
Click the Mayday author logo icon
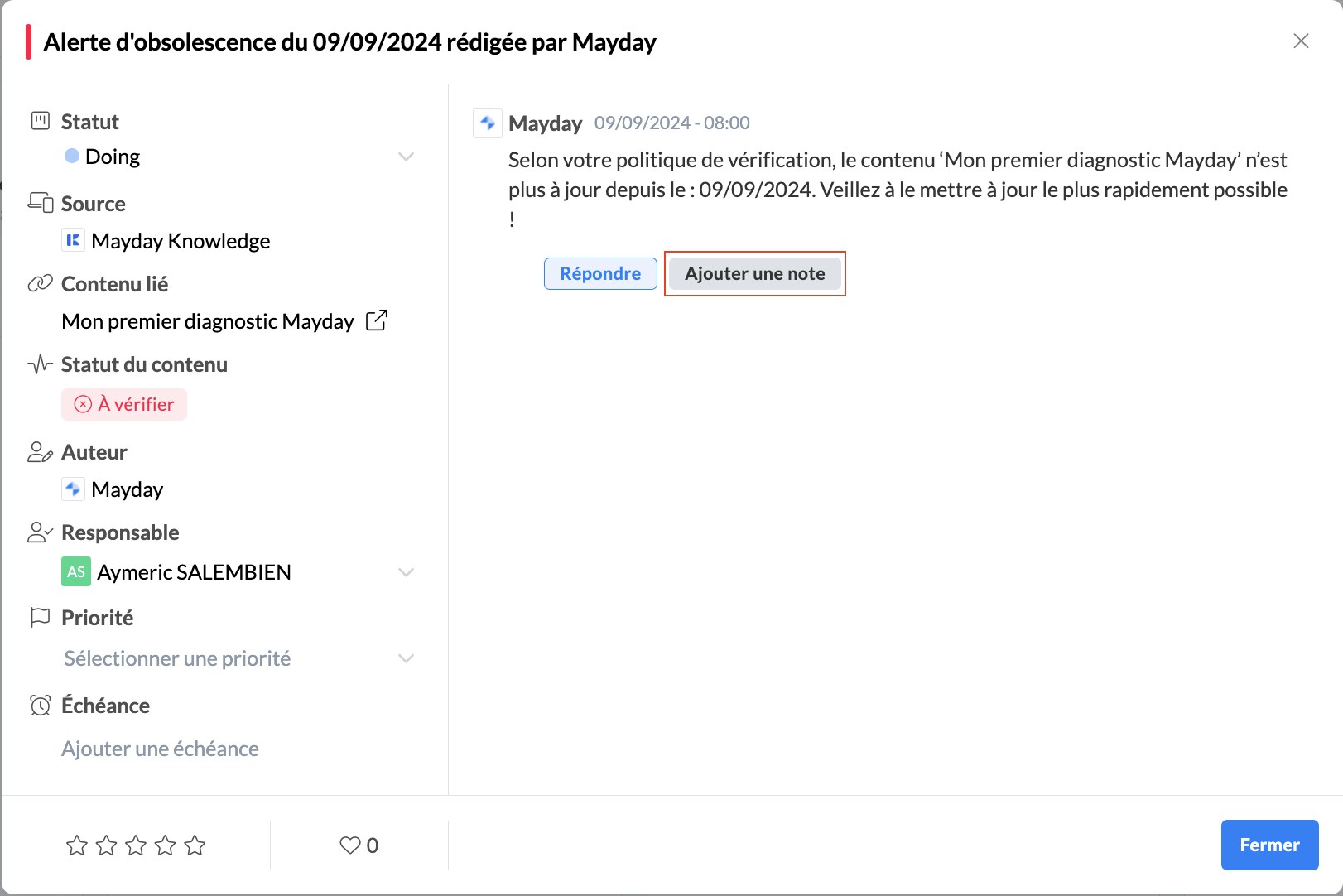click(74, 489)
